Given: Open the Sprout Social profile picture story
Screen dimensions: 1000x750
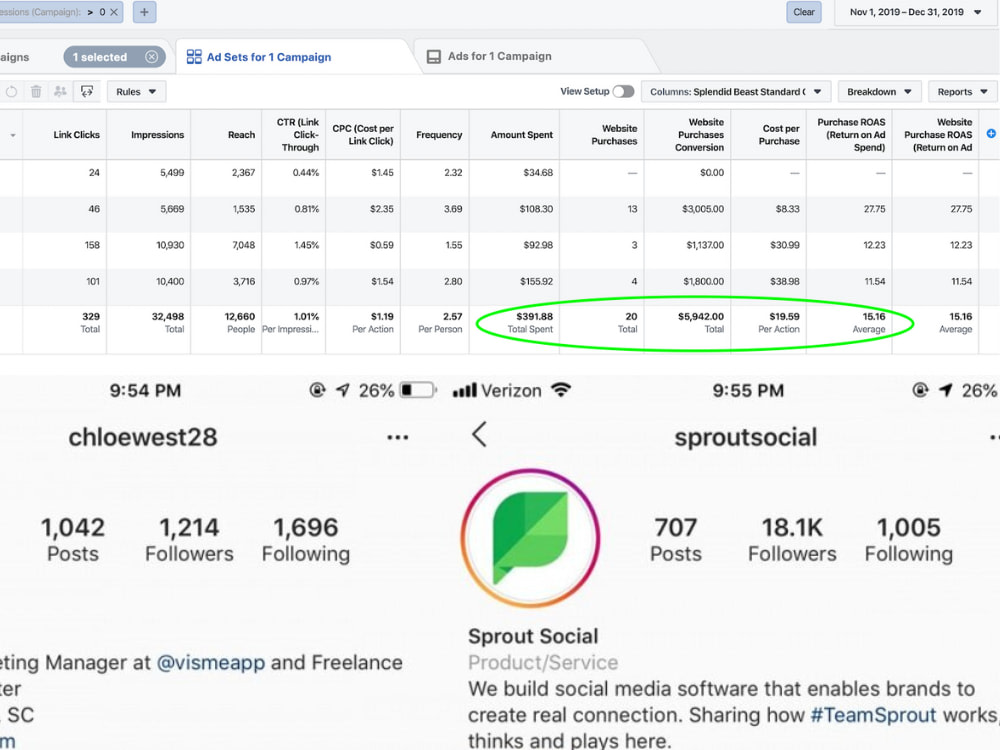Looking at the screenshot, I should pos(530,538).
